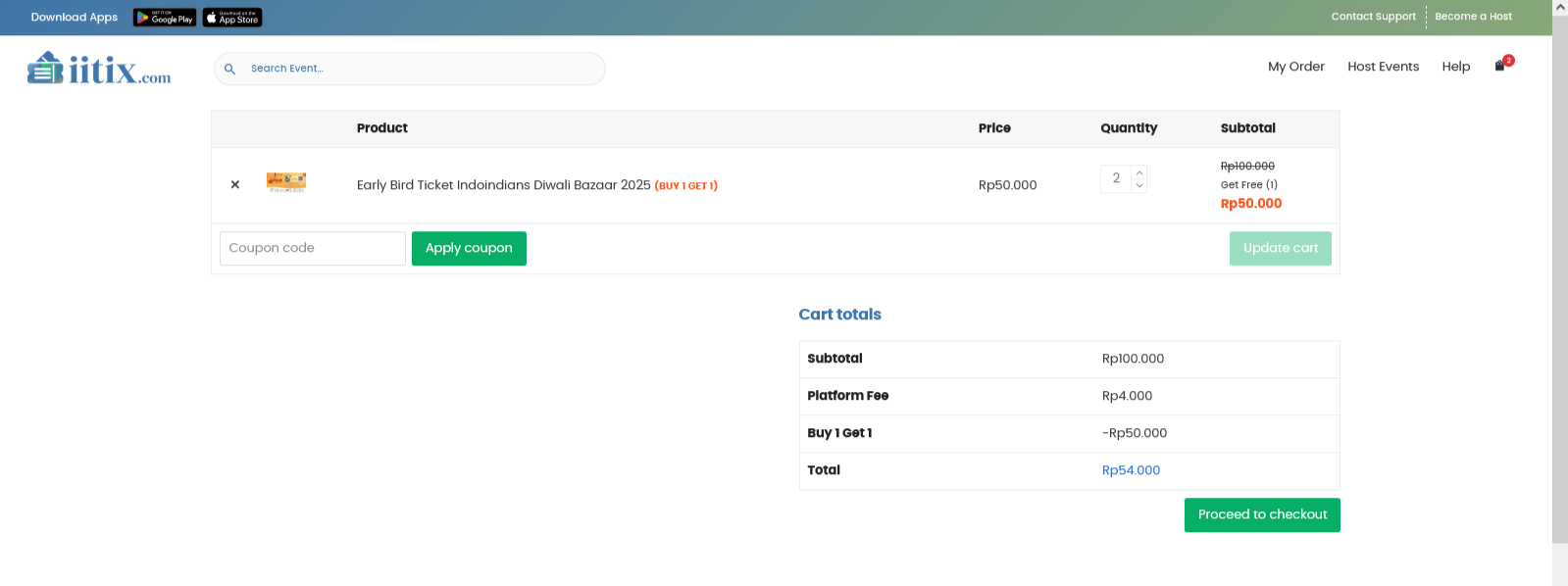Decrease ticket quantity with down arrow
This screenshot has width=1568, height=586.
[x=1139, y=185]
